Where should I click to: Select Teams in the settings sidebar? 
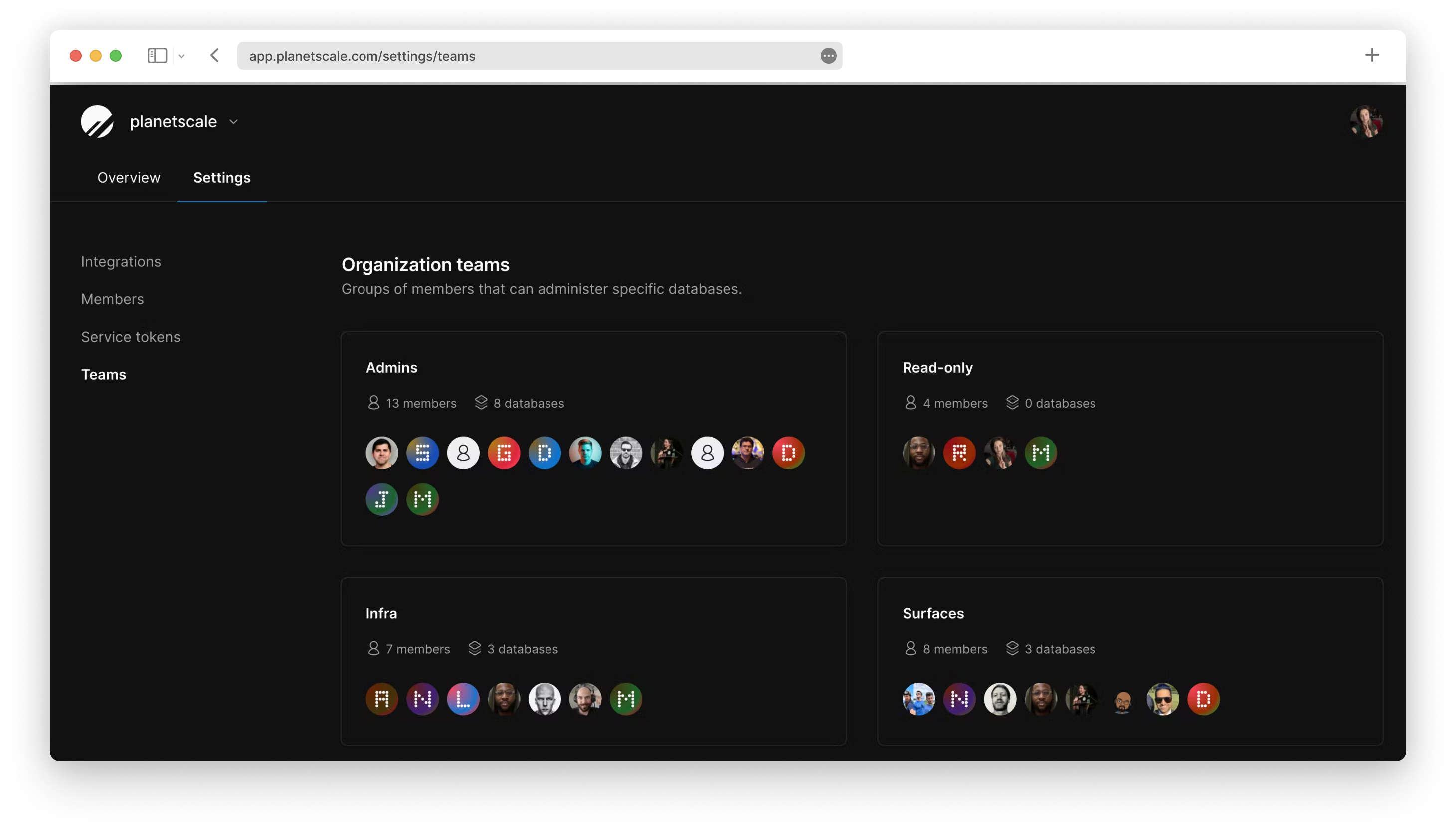coord(103,375)
